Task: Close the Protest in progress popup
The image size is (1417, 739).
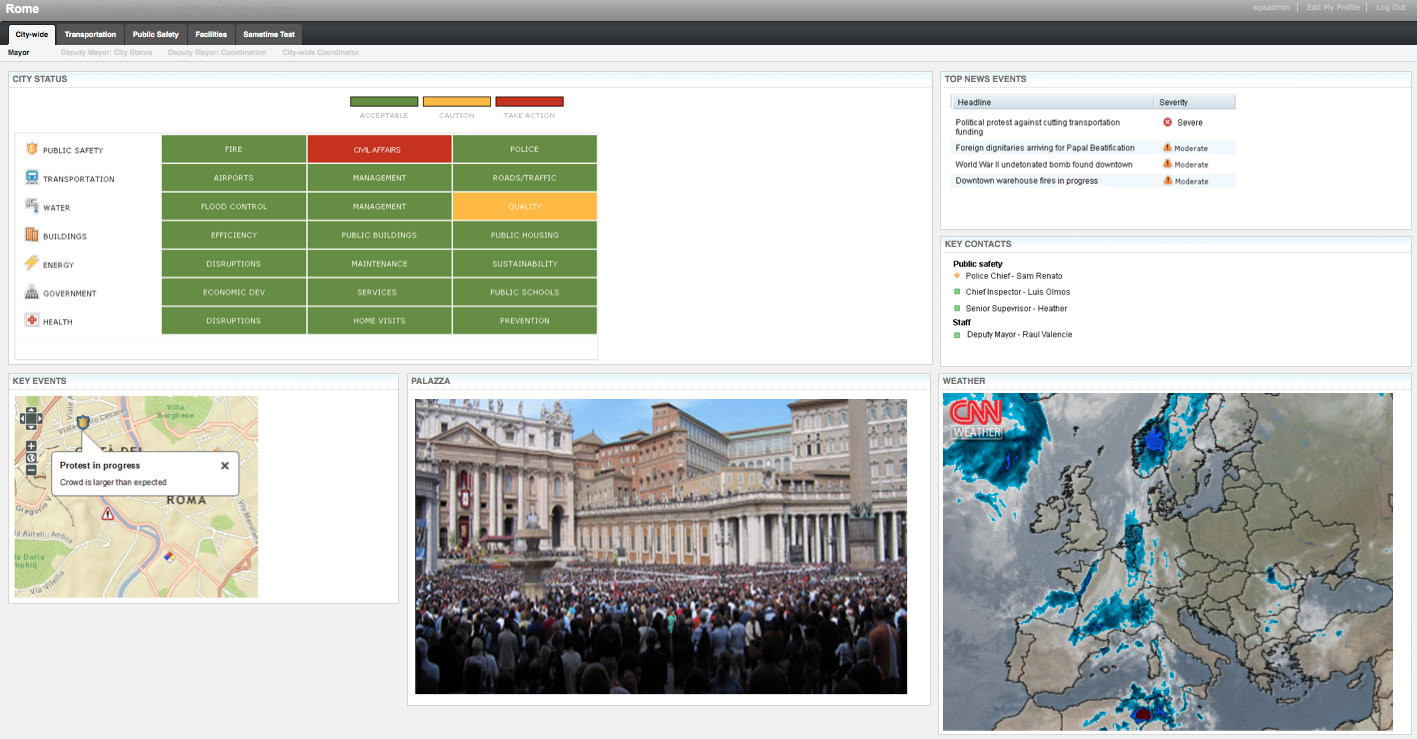Action: [225, 465]
